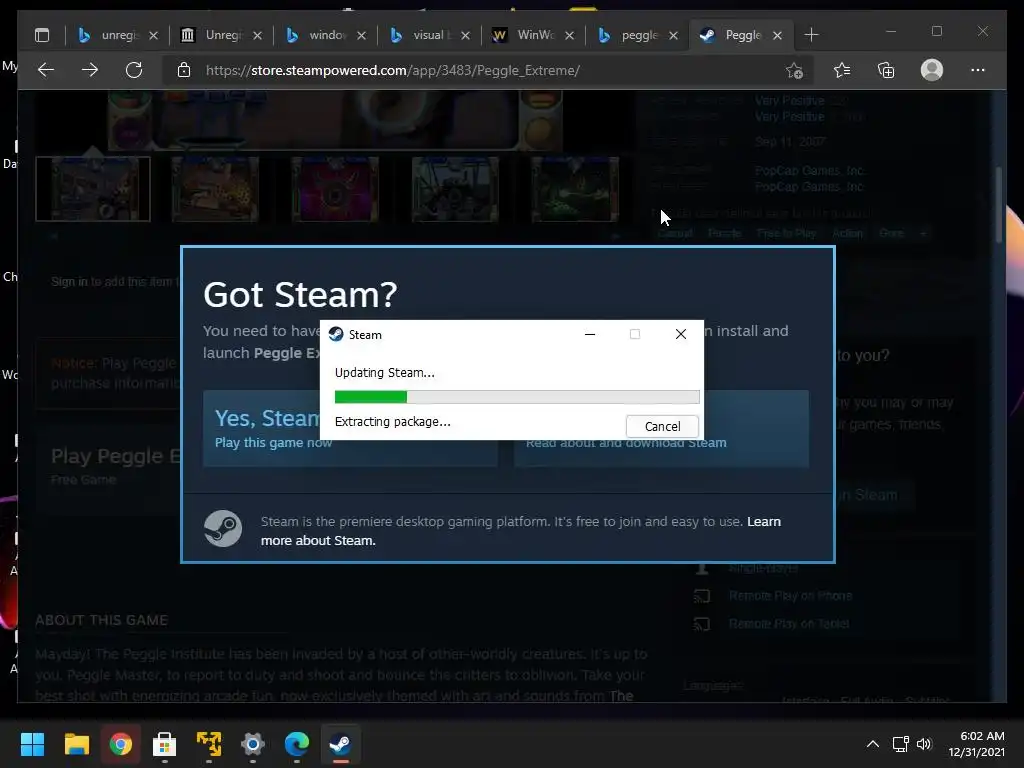Click the 'Free to Play' tag
This screenshot has height=768, width=1024.
[x=786, y=233]
